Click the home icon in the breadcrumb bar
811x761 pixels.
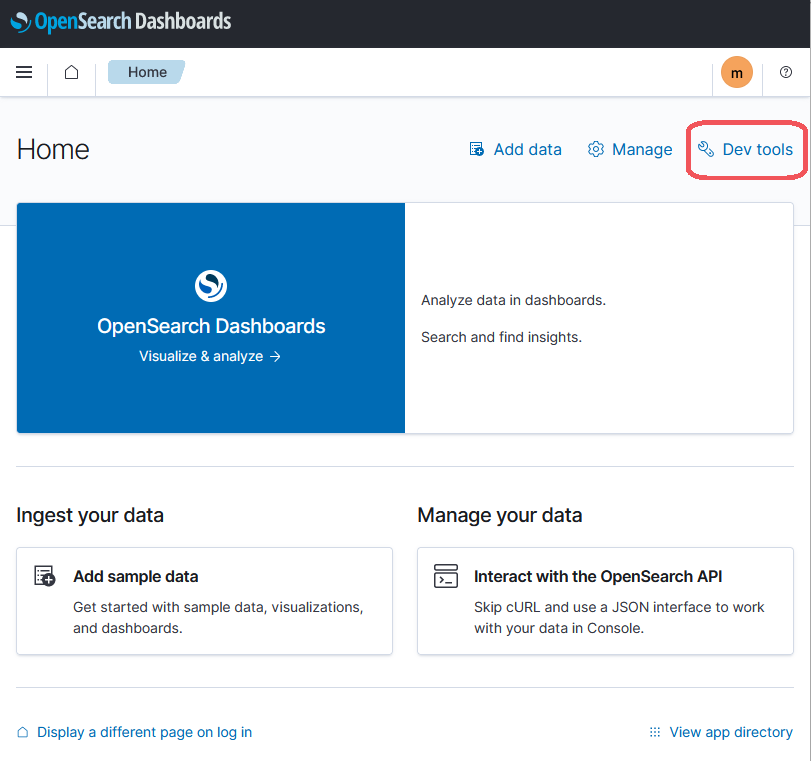pos(70,71)
